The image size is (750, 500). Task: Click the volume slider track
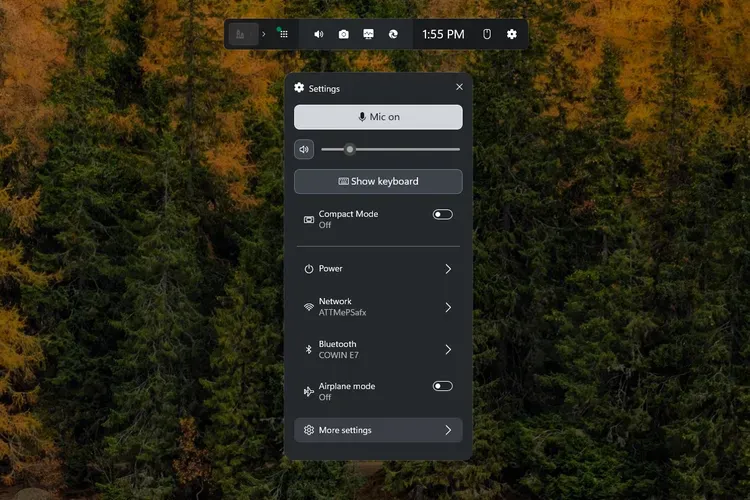click(x=400, y=149)
